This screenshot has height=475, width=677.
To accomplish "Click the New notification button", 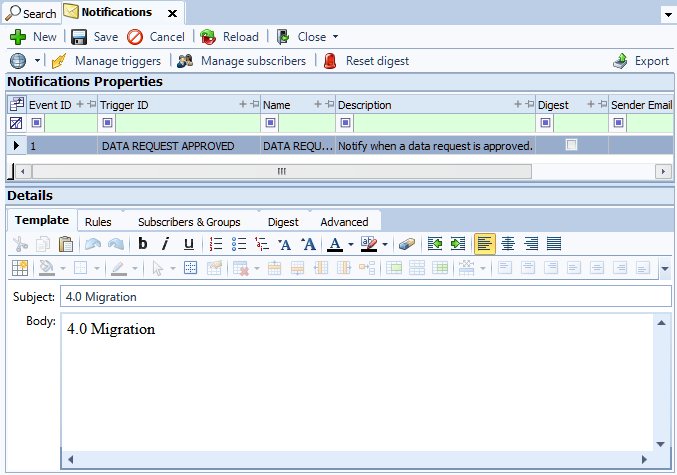I will click(33, 37).
